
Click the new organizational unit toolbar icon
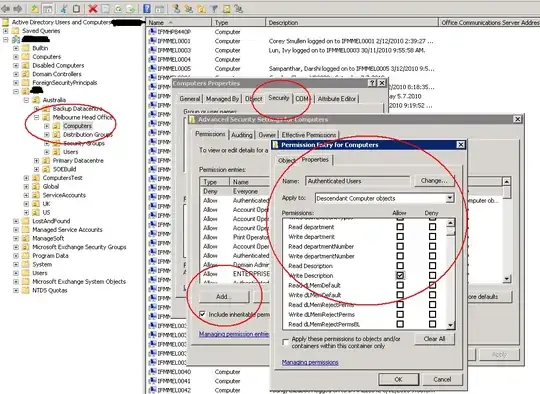pyautogui.click(x=201, y=9)
